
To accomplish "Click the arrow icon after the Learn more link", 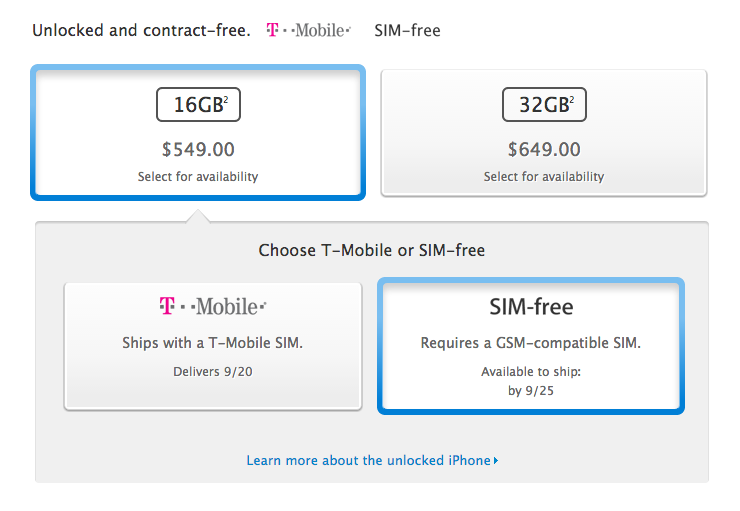I will 496,461.
